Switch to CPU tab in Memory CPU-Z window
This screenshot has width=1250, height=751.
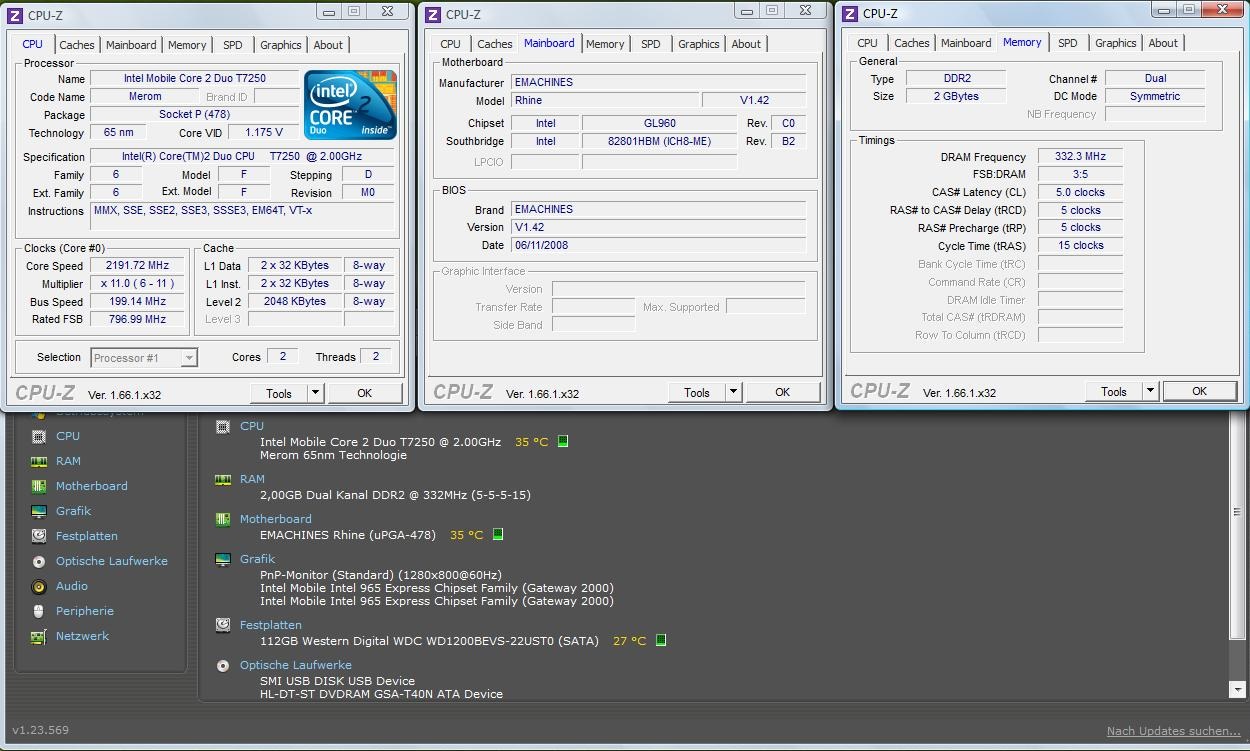tap(867, 43)
